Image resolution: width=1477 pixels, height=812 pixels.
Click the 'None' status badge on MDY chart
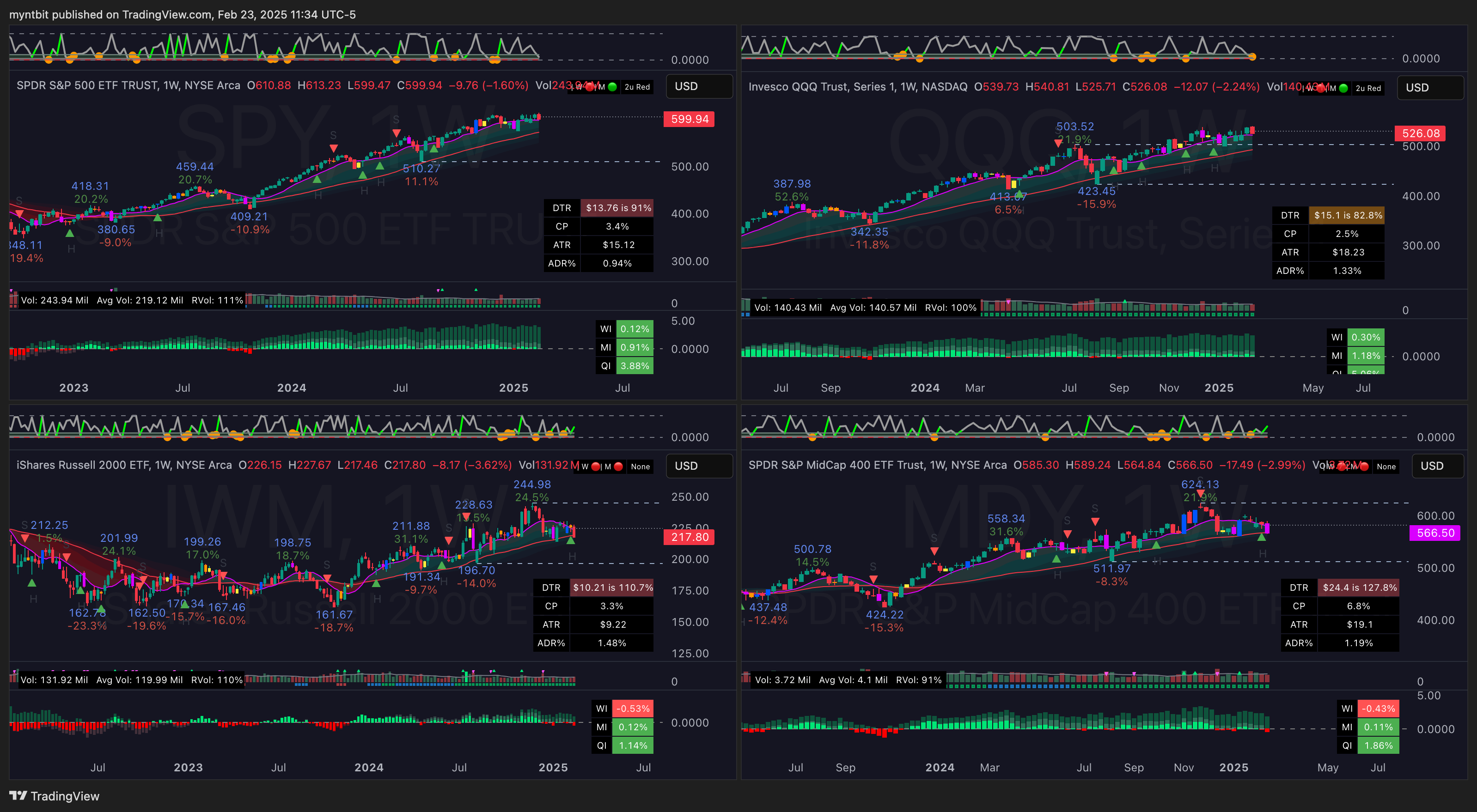1386,467
